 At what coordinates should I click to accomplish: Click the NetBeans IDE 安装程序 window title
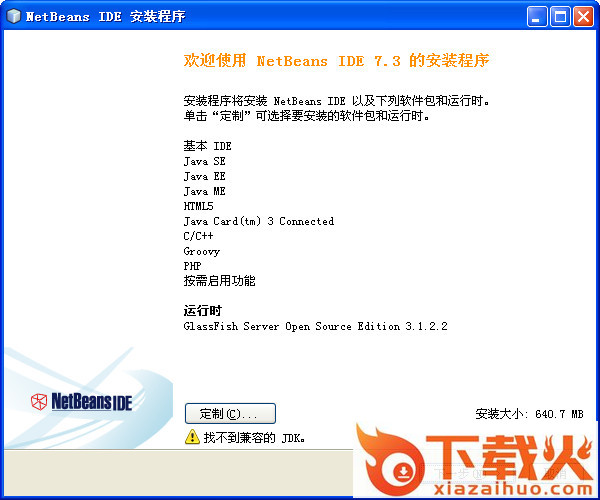click(105, 16)
